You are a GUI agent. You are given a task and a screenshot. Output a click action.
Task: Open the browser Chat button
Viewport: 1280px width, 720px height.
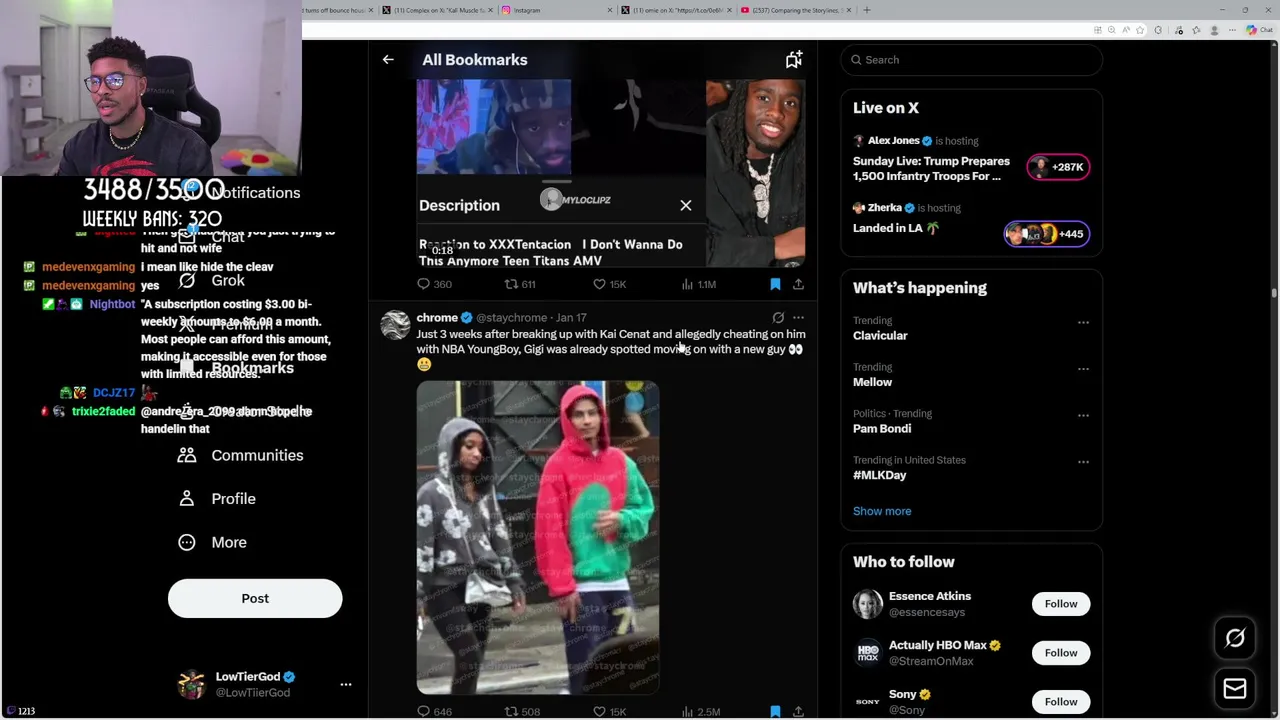[x=1259, y=30]
